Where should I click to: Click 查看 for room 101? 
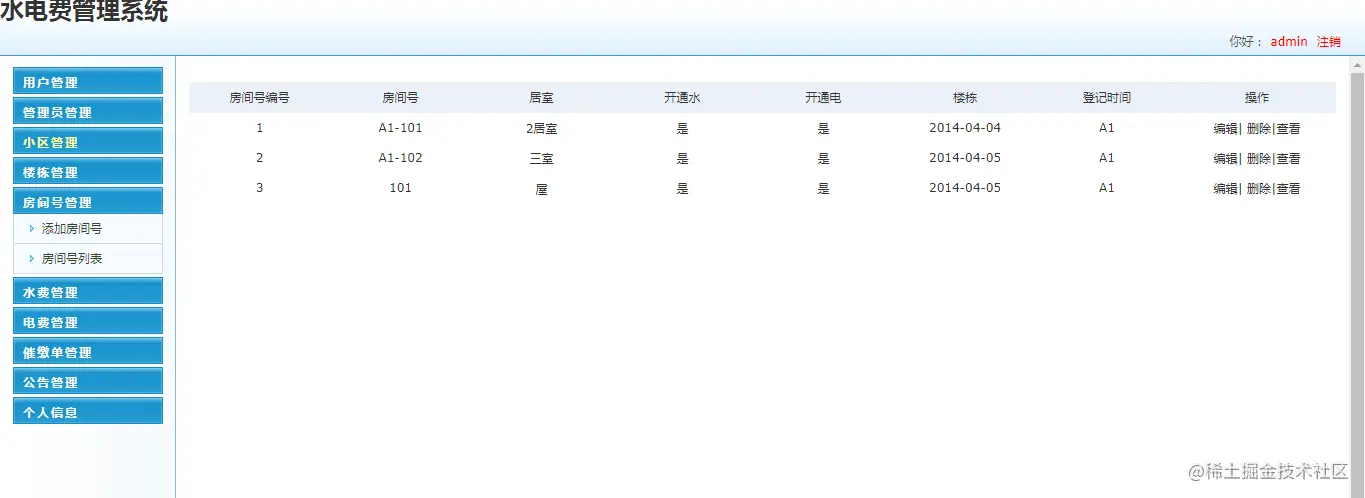[x=1289, y=189]
